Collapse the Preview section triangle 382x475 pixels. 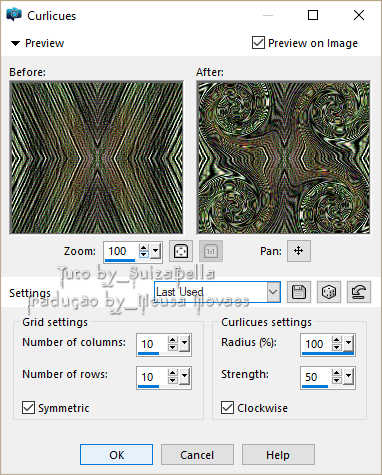pyautogui.click(x=15, y=43)
